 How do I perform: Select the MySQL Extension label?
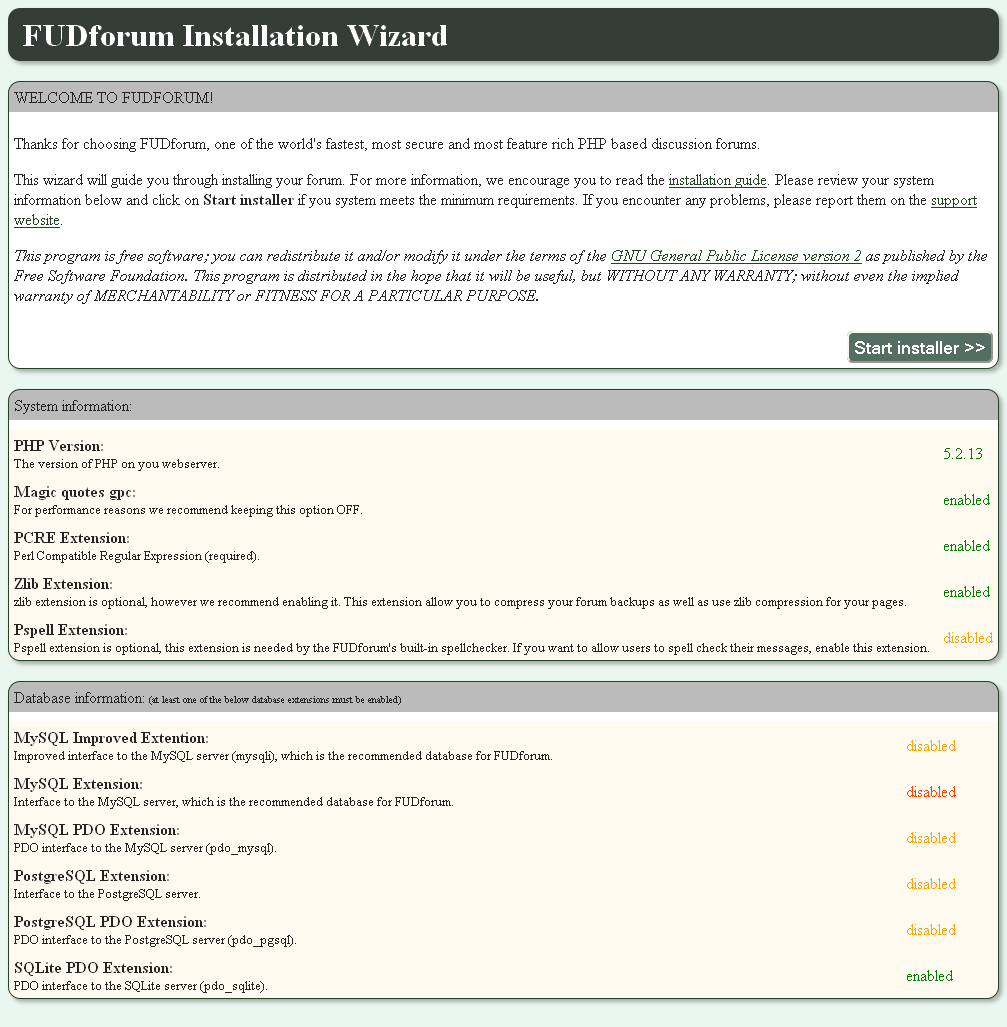78,784
